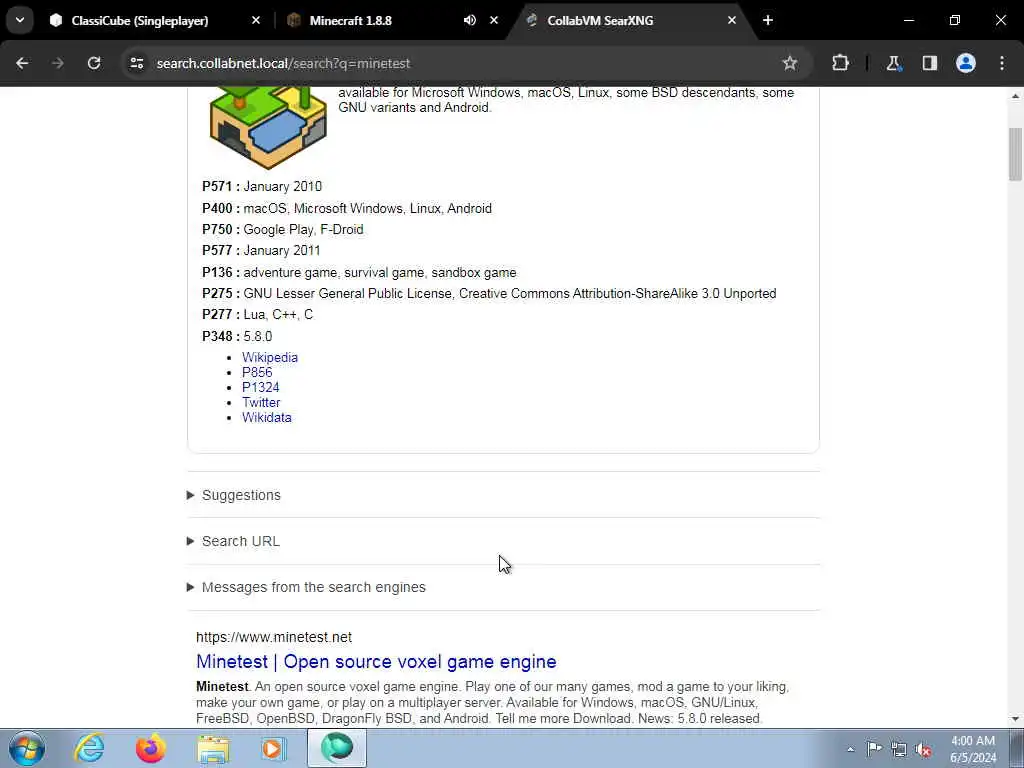The height and width of the screenshot is (768, 1024).
Task: Open the P1324 link
Action: 261,387
